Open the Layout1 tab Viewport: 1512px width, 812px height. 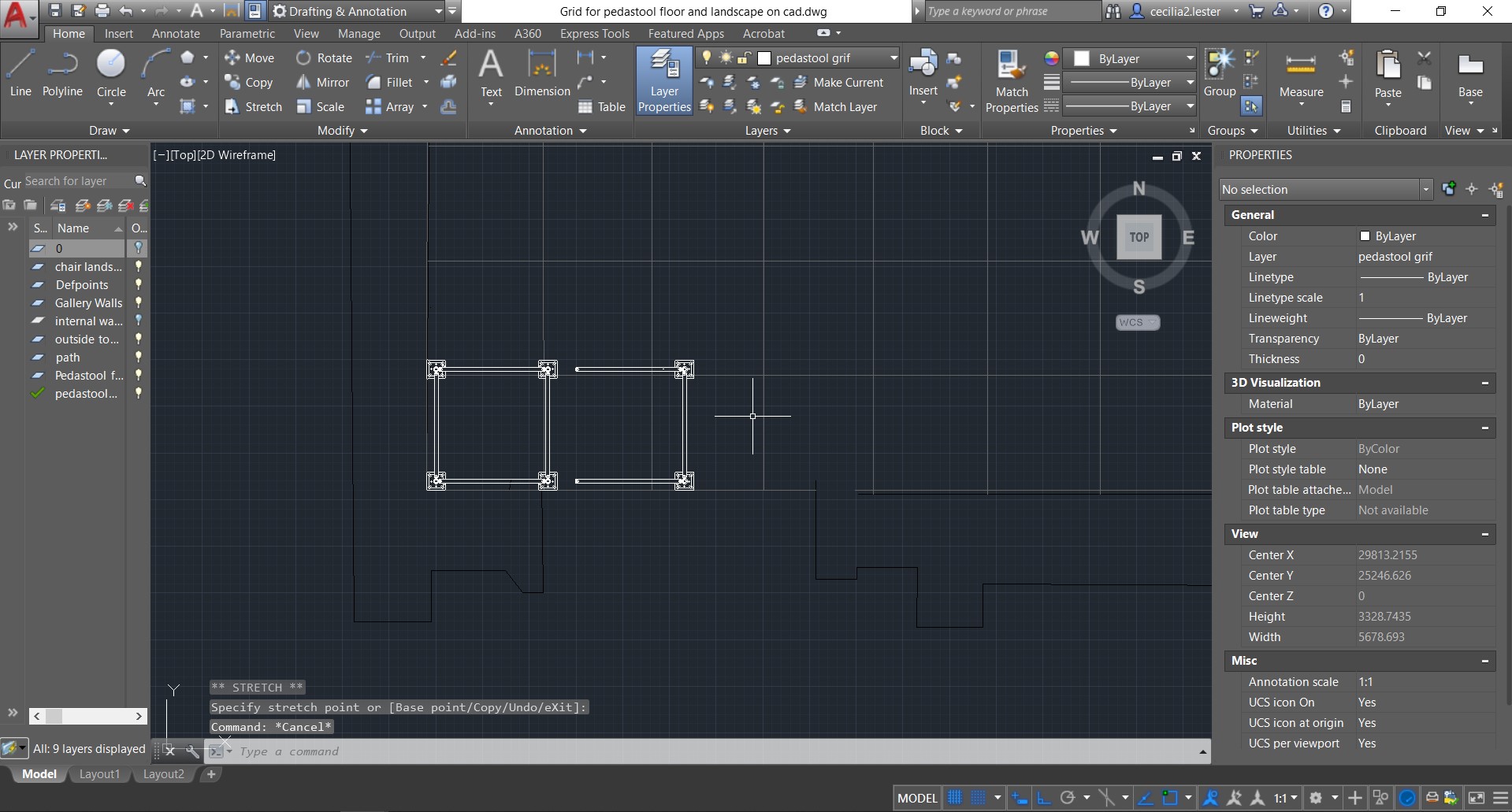99,774
